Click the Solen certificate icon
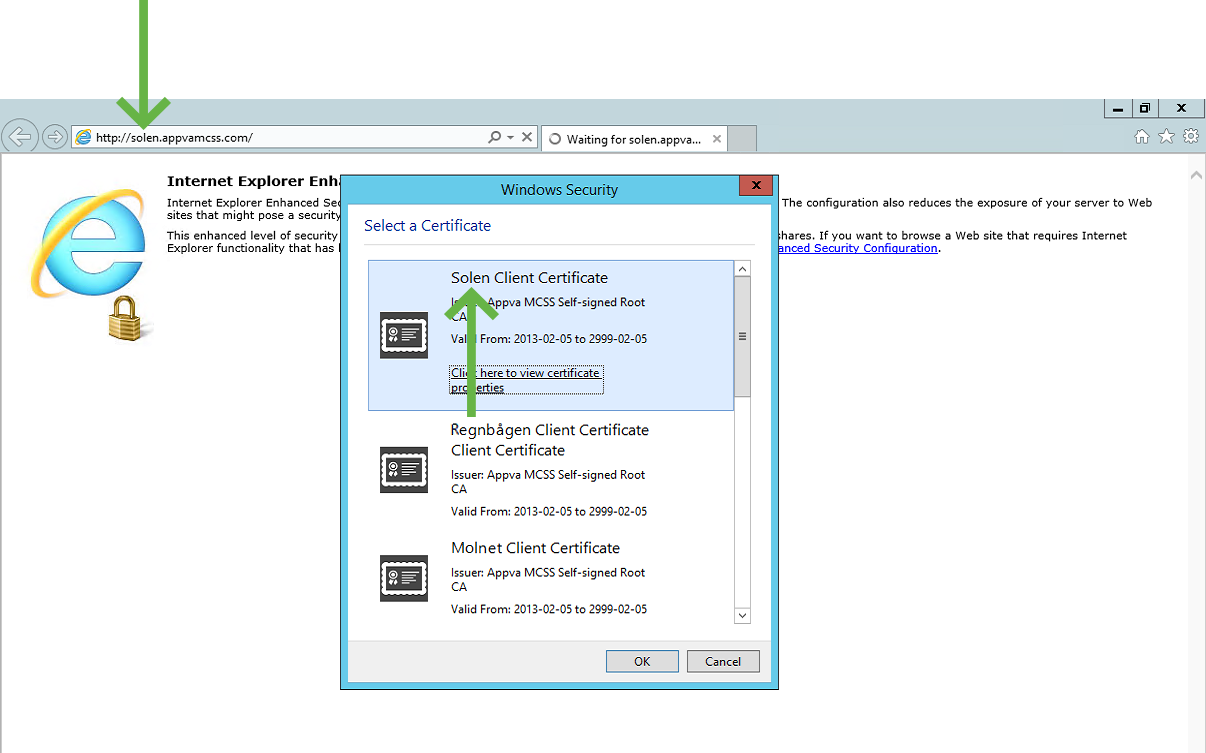This screenshot has height=753, width=1206. pos(404,335)
